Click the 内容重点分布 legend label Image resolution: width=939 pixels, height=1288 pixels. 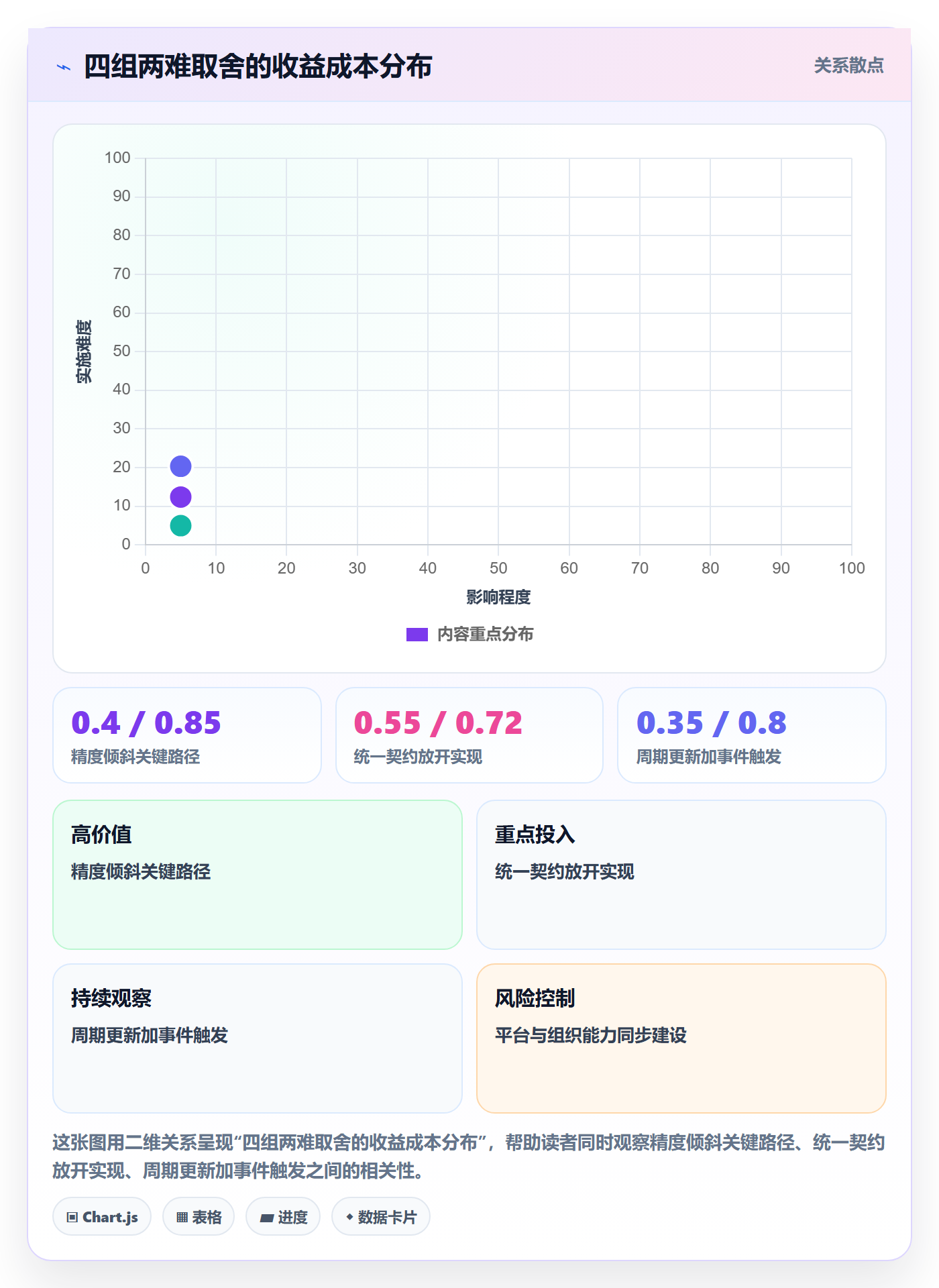485,635
